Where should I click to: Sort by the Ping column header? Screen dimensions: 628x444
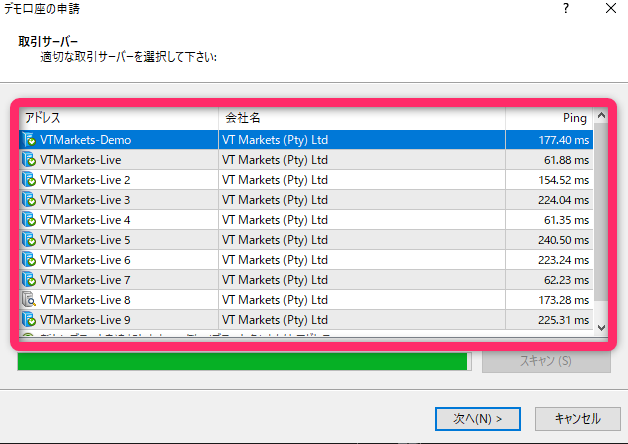[x=549, y=118]
